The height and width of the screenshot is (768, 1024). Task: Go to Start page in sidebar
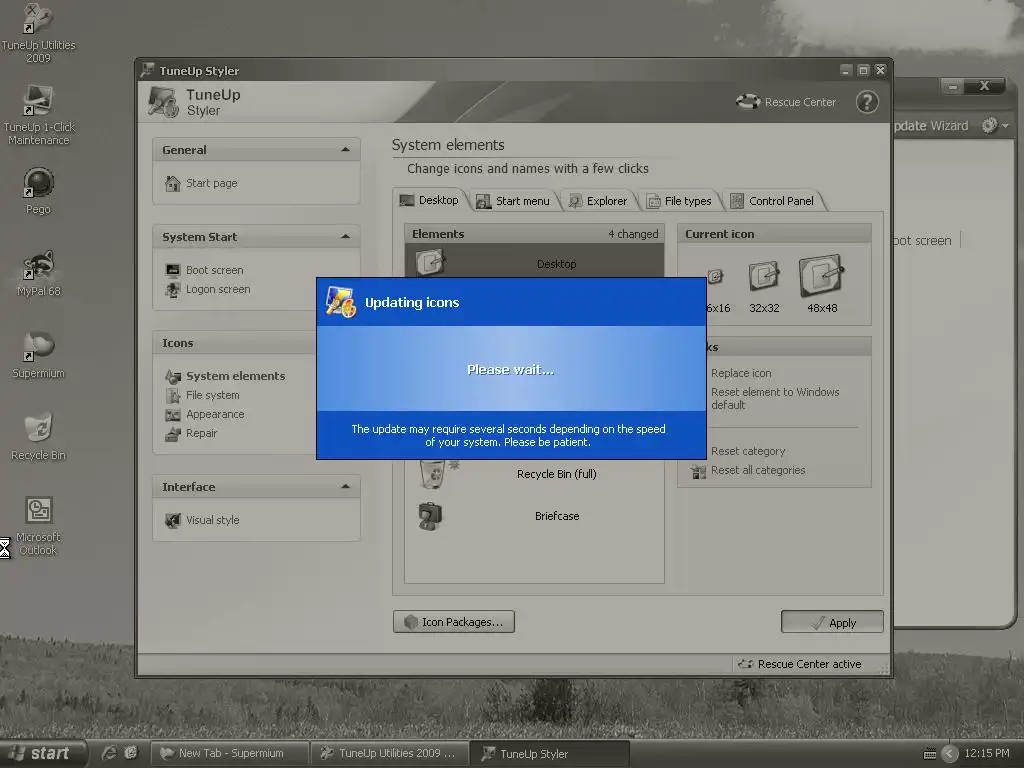[201, 184]
